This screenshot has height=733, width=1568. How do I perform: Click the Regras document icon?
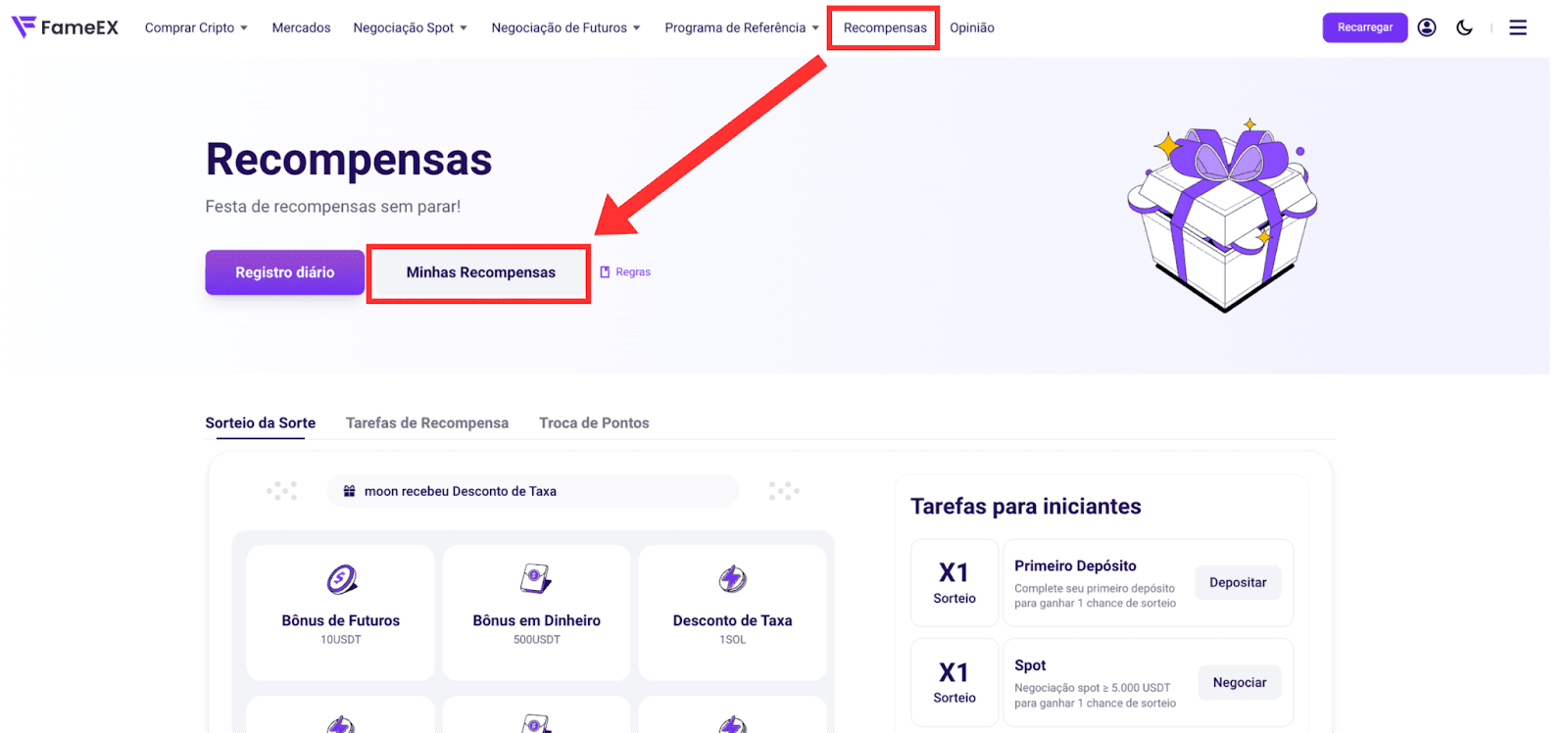pos(605,272)
